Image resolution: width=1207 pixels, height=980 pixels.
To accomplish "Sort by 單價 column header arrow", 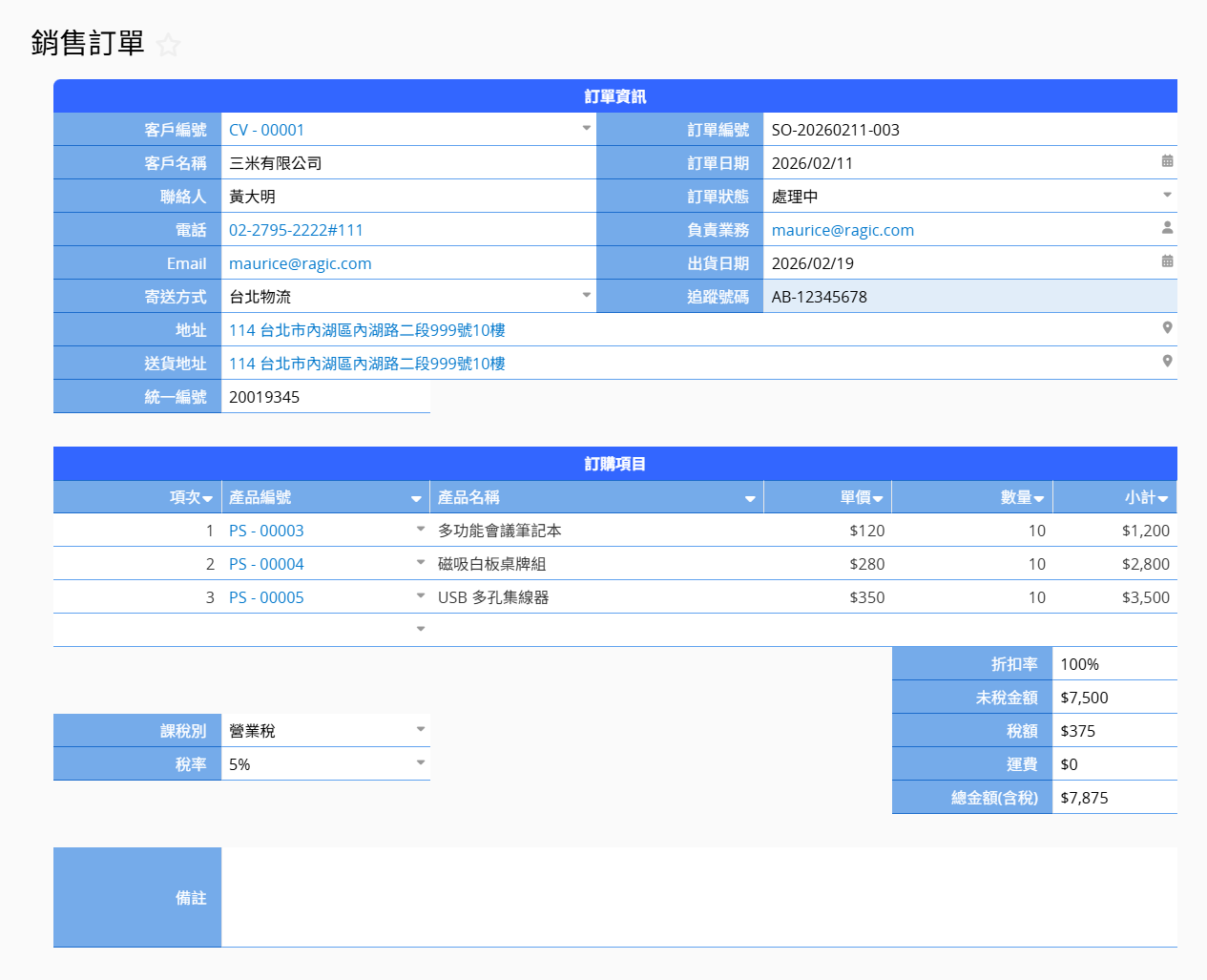I will point(878,498).
